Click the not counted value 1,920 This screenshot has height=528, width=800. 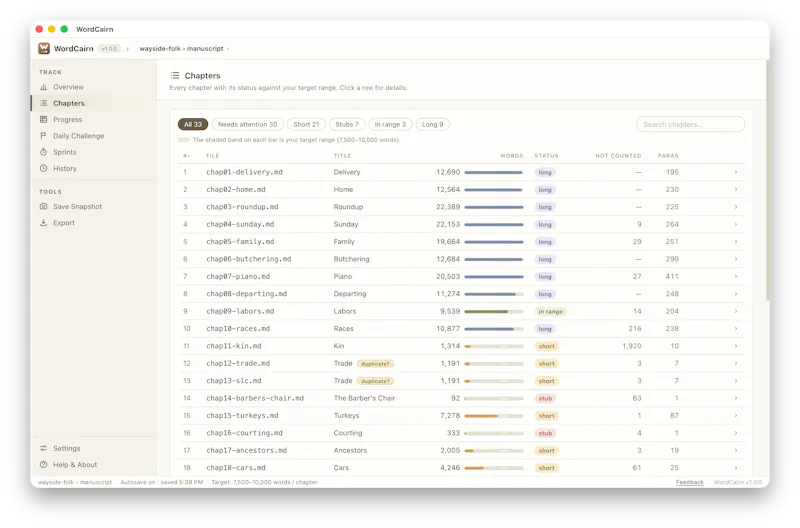632,346
